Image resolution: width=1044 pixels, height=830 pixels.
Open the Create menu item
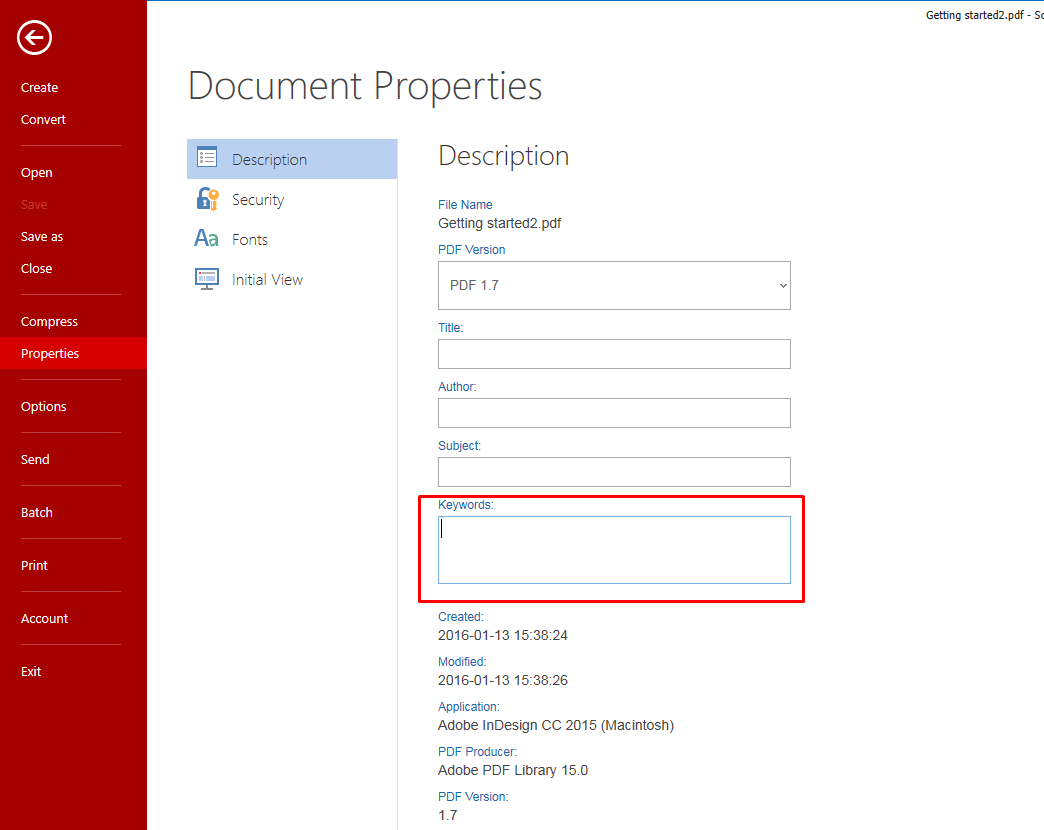[x=39, y=87]
